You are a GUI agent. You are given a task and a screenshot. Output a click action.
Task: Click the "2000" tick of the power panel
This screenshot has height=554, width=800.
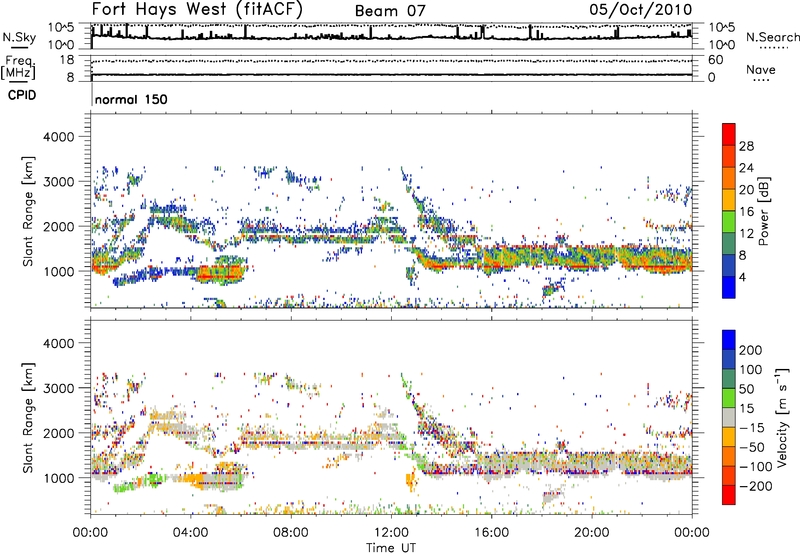click(x=58, y=226)
